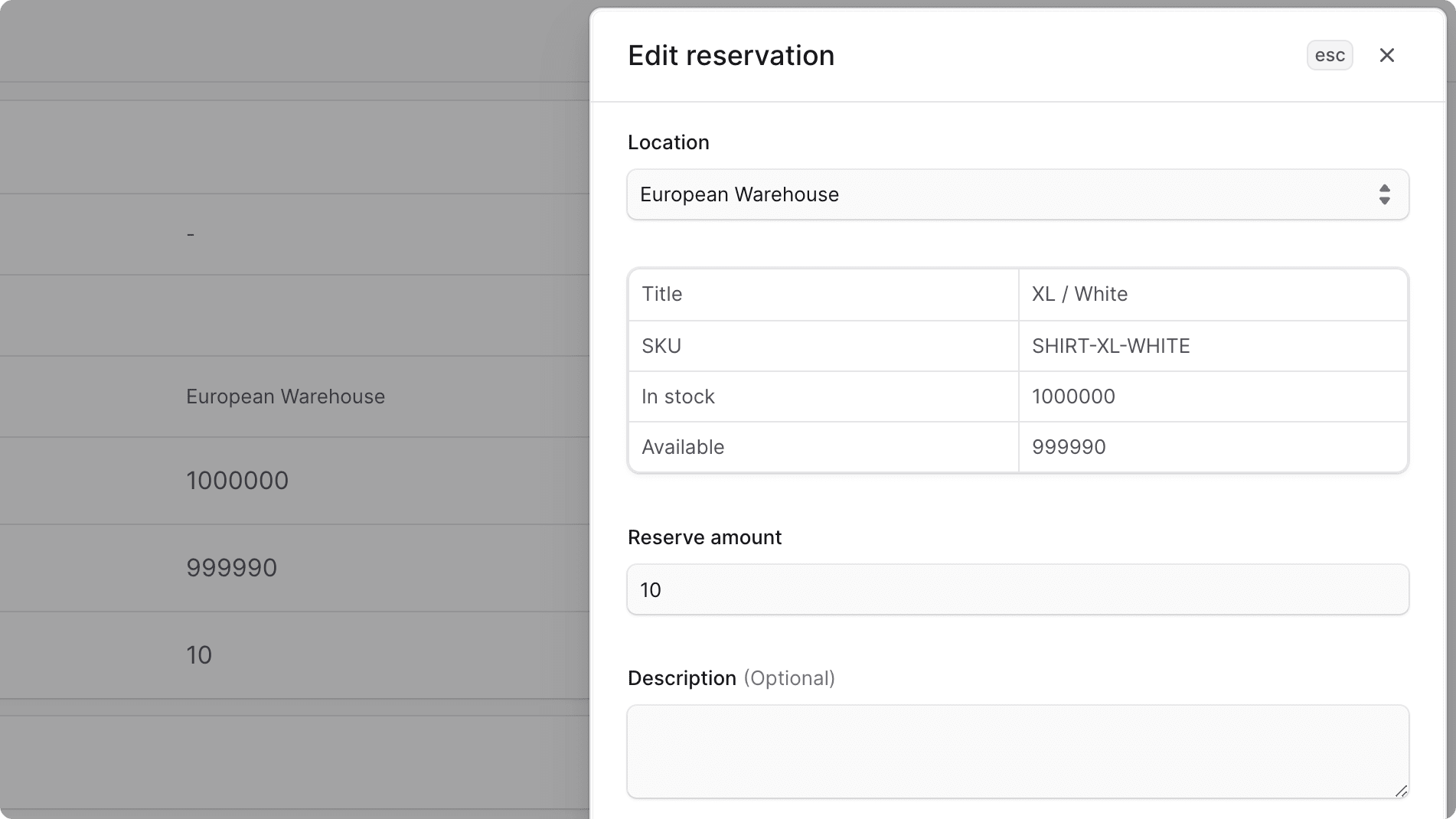1456x819 pixels.
Task: Click the Edit reservation dialog title
Action: 731,55
